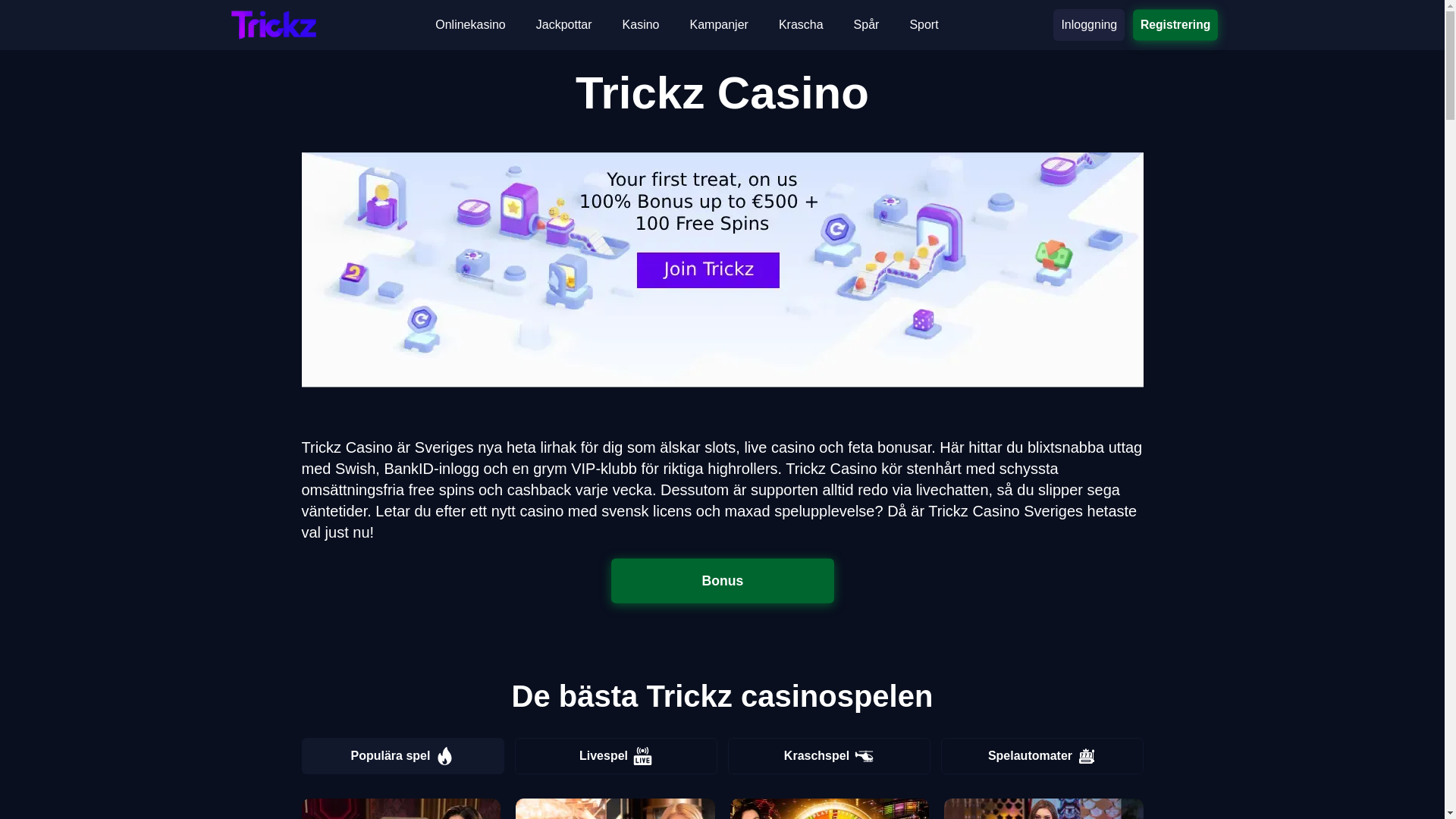Click the green Bonus button
Screen dimensions: 1456x819
click(723, 581)
